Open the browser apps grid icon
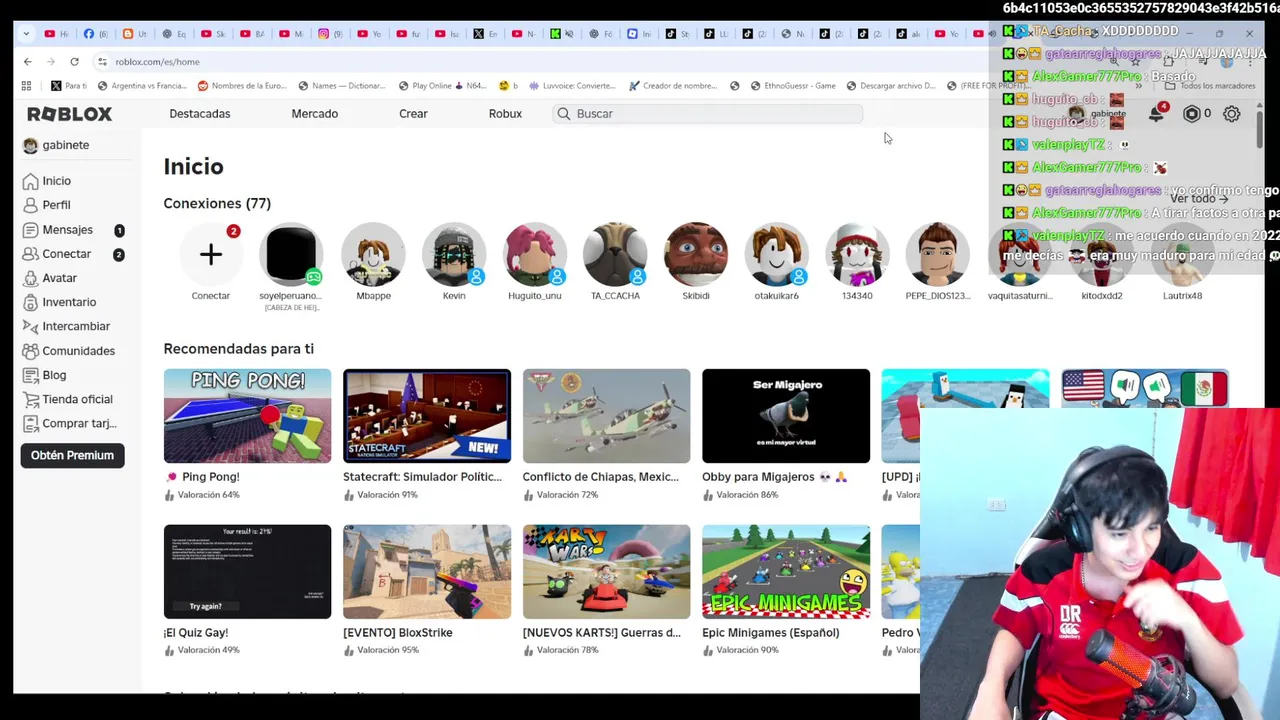The height and width of the screenshot is (720, 1280). (x=27, y=86)
